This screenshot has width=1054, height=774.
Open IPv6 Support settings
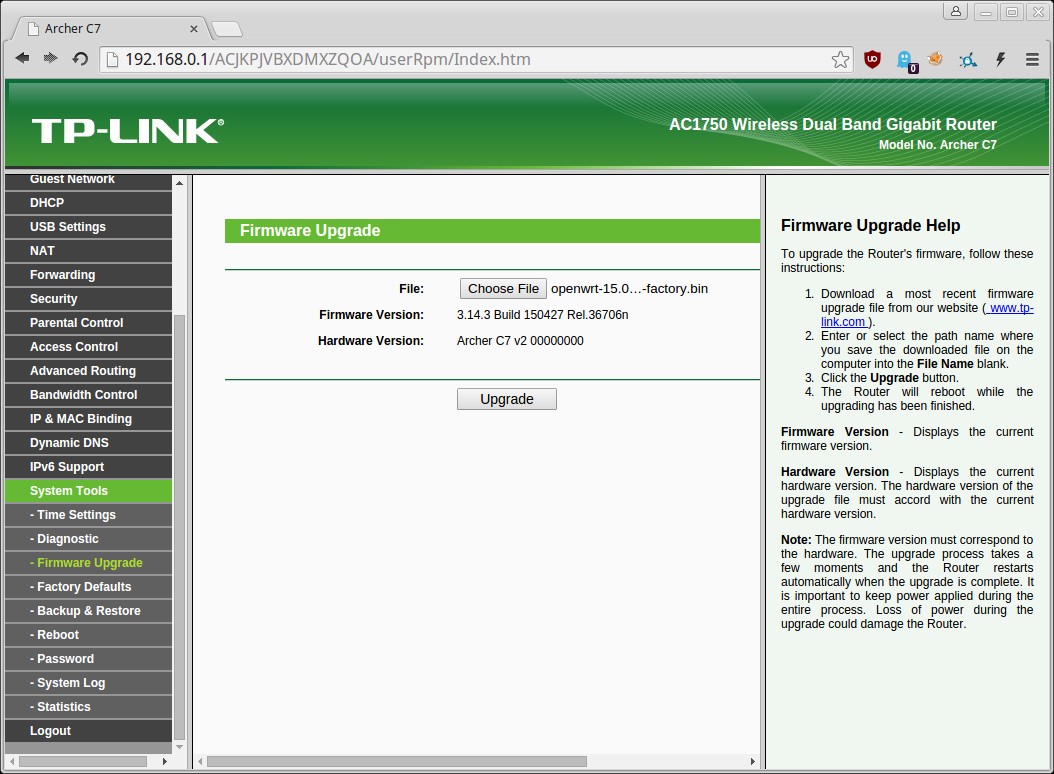[89, 467]
